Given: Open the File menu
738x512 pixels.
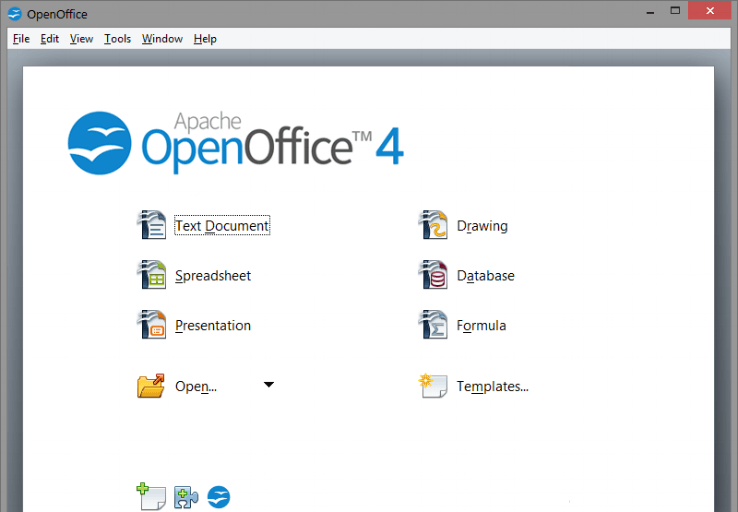Looking at the screenshot, I should pos(21,39).
